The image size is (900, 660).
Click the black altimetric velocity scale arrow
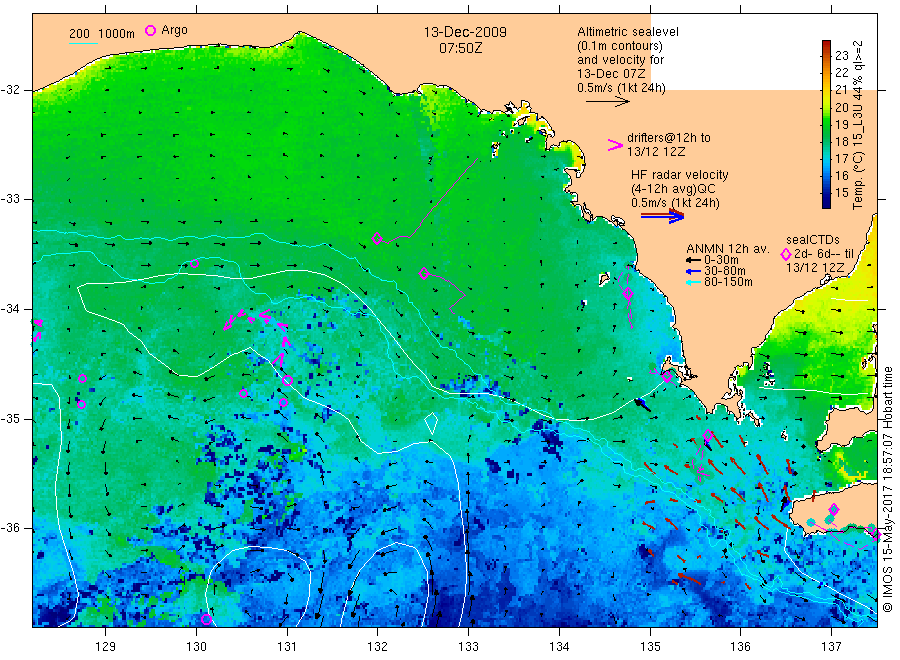click(x=607, y=102)
